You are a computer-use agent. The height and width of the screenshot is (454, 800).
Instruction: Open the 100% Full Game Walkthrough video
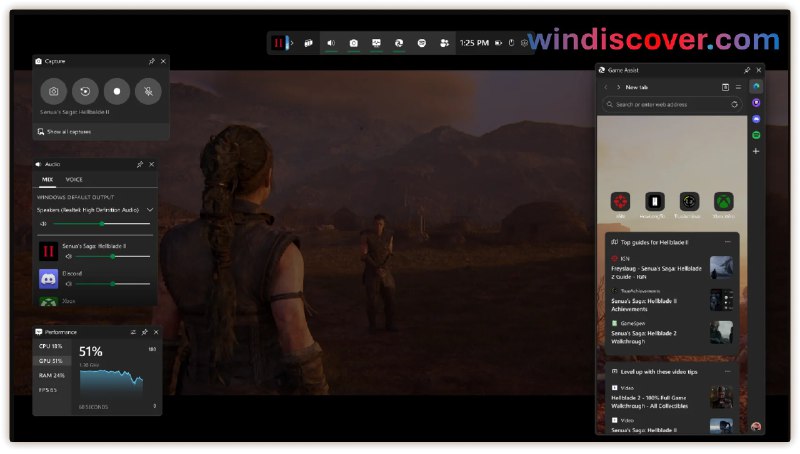coord(649,402)
